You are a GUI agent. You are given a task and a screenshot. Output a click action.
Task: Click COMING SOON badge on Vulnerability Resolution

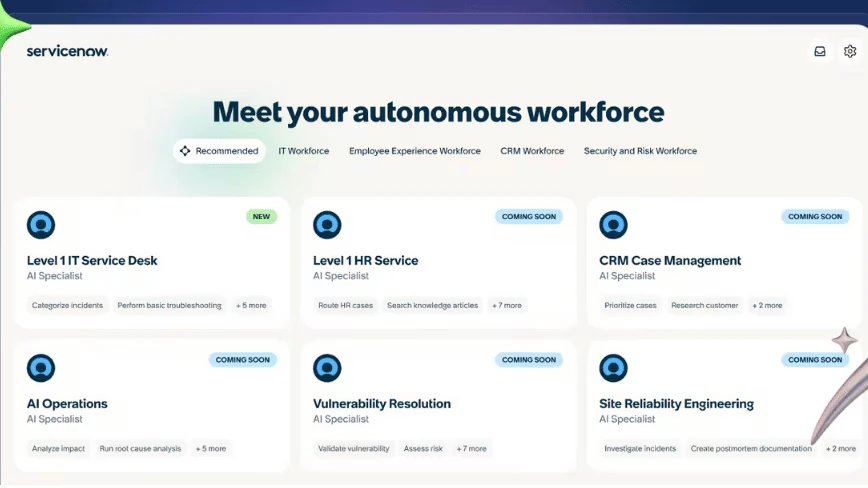tap(529, 360)
